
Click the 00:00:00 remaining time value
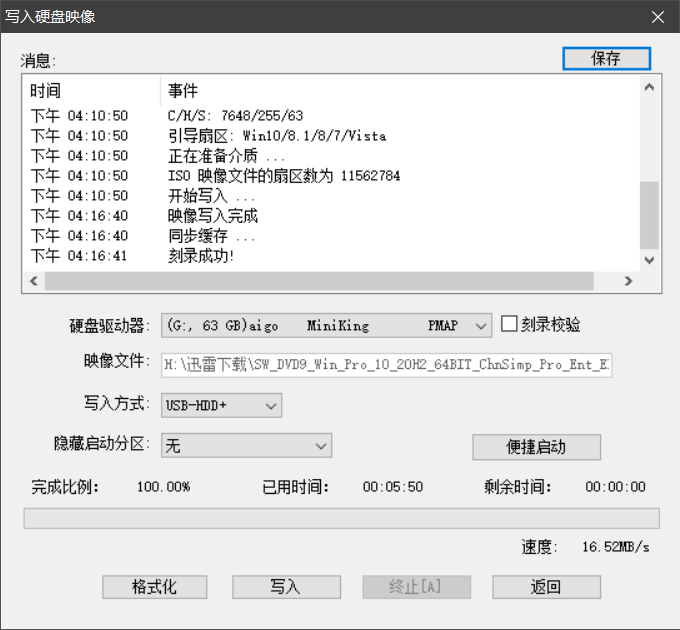pyautogui.click(x=615, y=487)
